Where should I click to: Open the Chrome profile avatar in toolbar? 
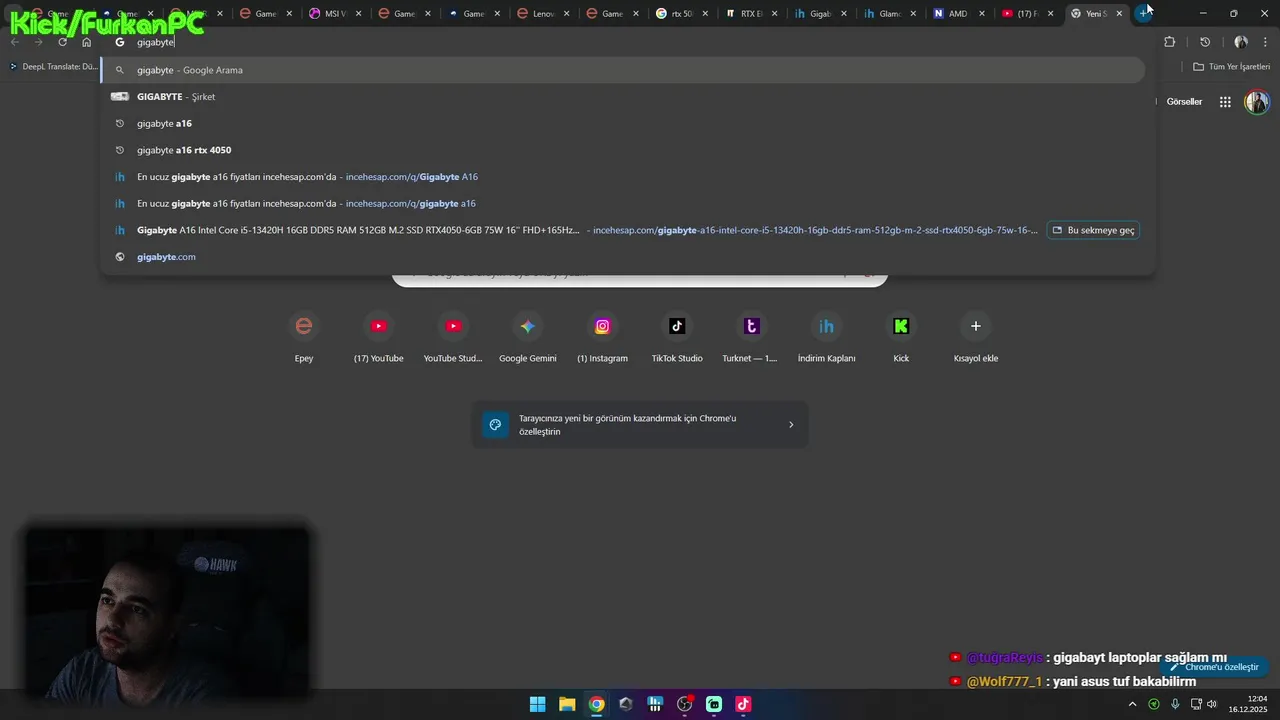pyautogui.click(x=1241, y=42)
